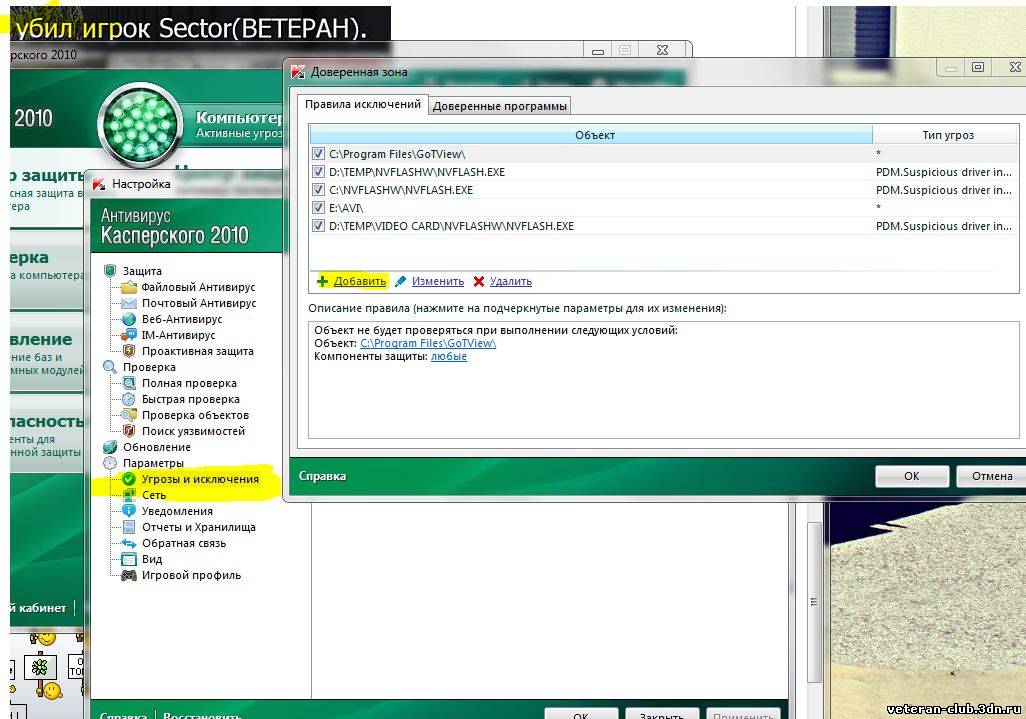Click the shield icon beside Защита
Screen dimensions: 1026x719
[110, 271]
